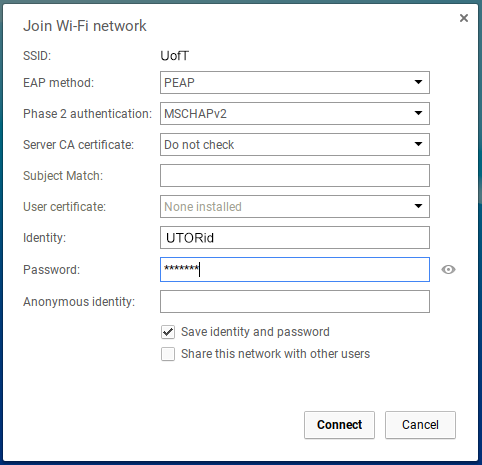Viewport: 482px width, 465px height.
Task: Click into the Identity field containing UTORid
Action: pyautogui.click(x=295, y=238)
